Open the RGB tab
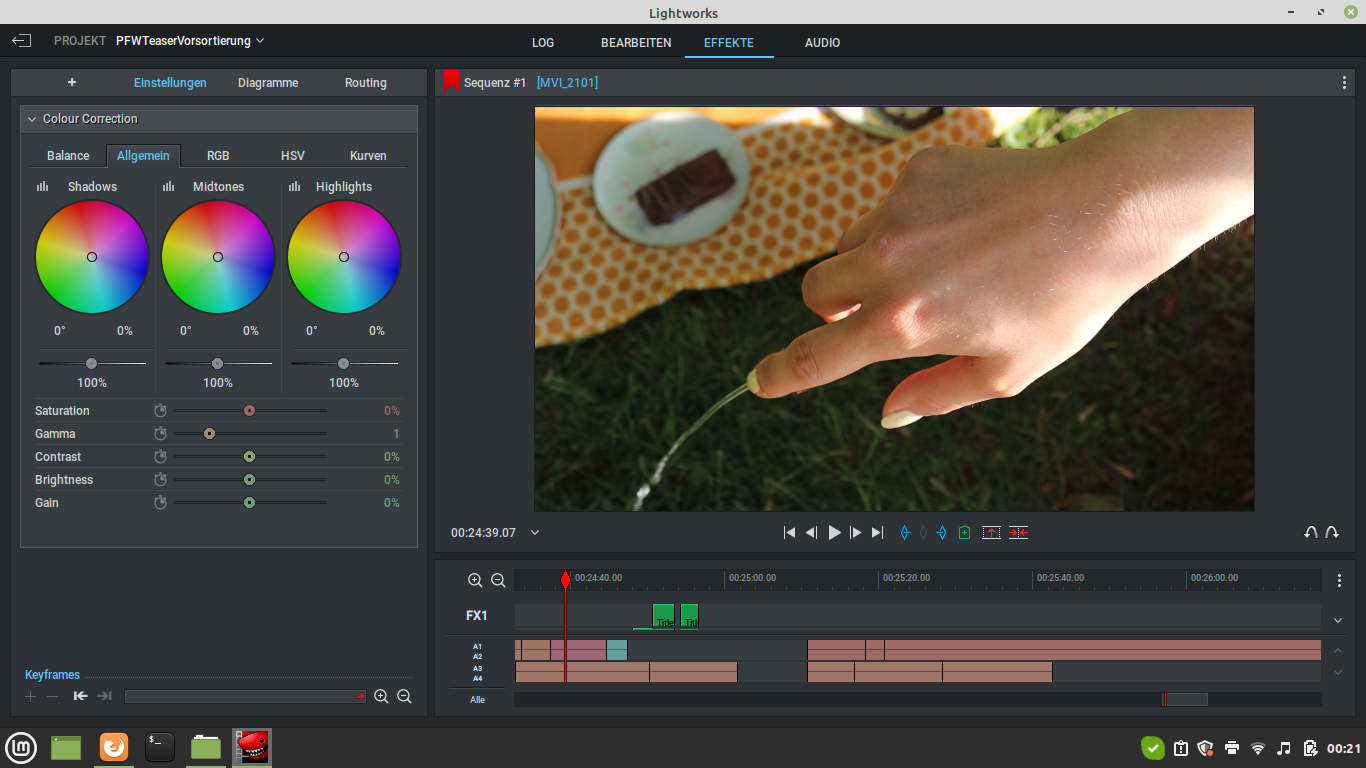This screenshot has width=1366, height=768. (x=218, y=155)
